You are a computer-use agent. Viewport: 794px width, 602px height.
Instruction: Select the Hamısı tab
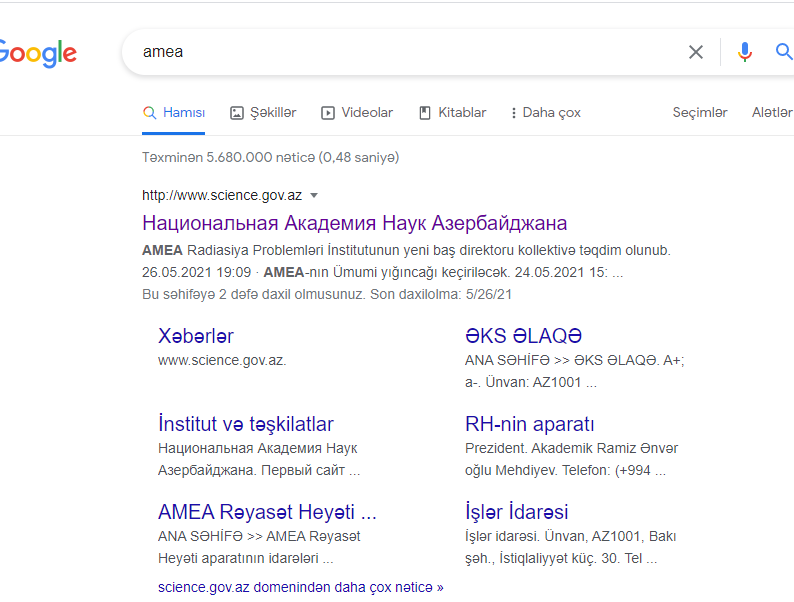(x=174, y=112)
